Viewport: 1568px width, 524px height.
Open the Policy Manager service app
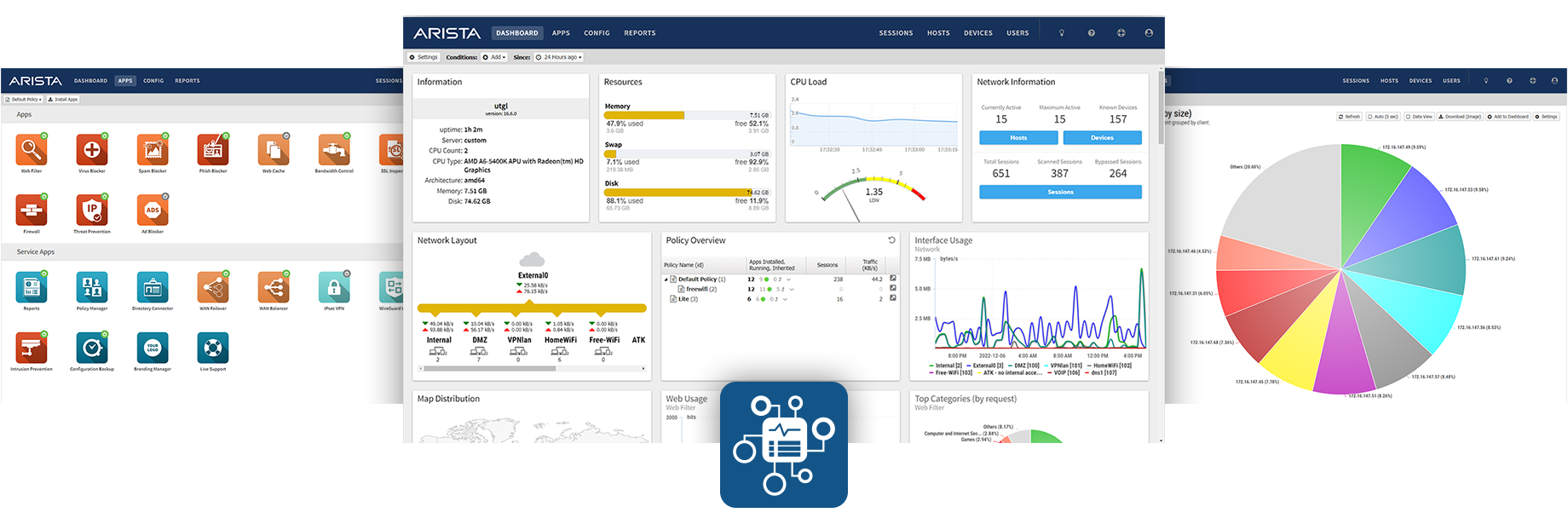coord(92,287)
